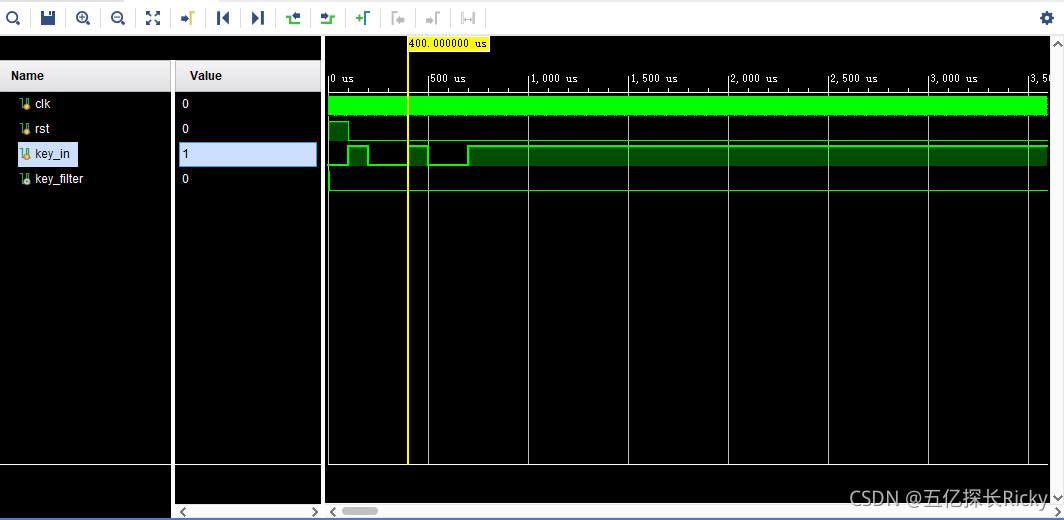The image size is (1064, 520).
Task: Click the rst value 0
Action: click(185, 129)
